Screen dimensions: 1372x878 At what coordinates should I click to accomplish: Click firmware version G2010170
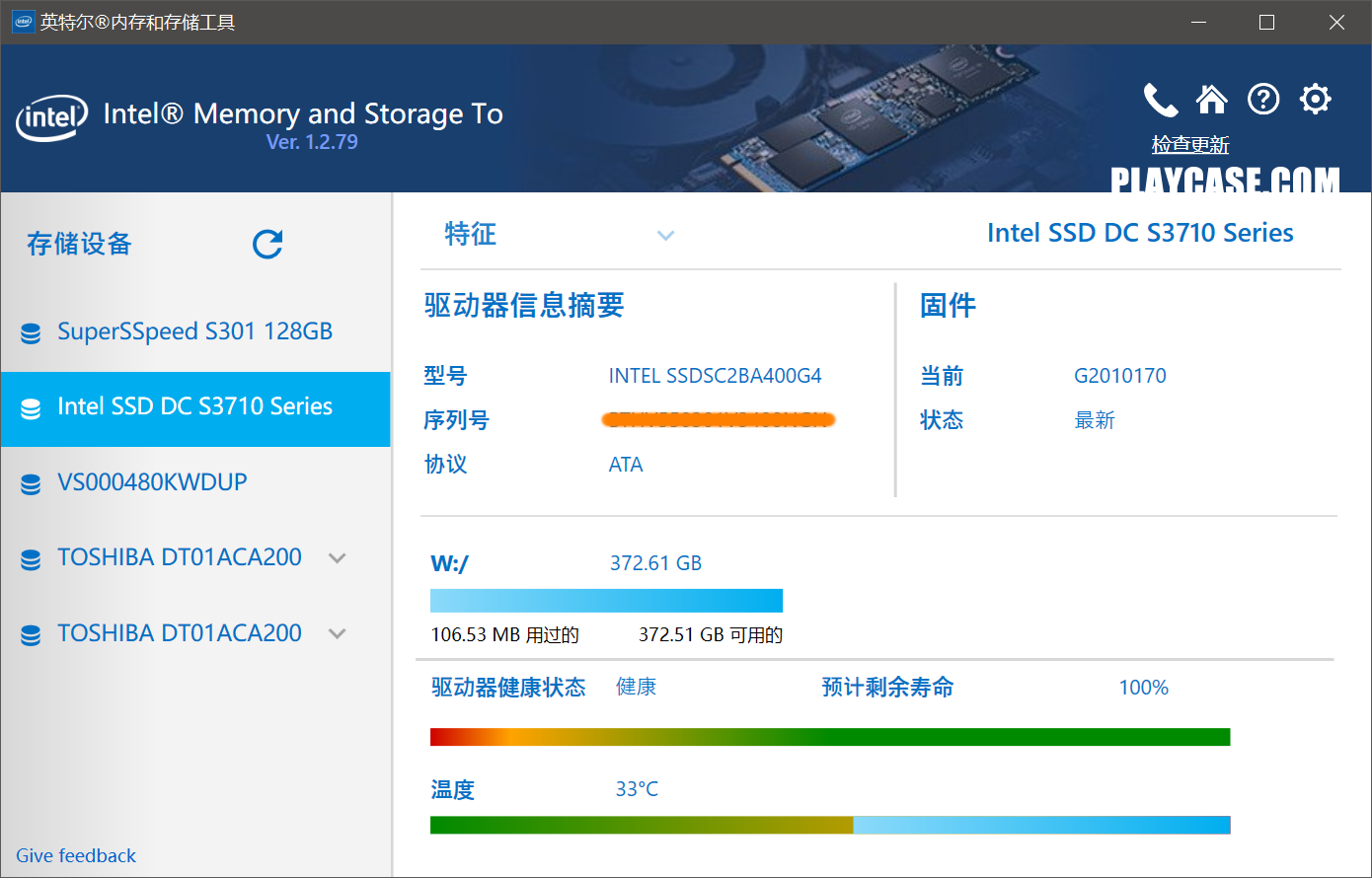[x=1120, y=376]
